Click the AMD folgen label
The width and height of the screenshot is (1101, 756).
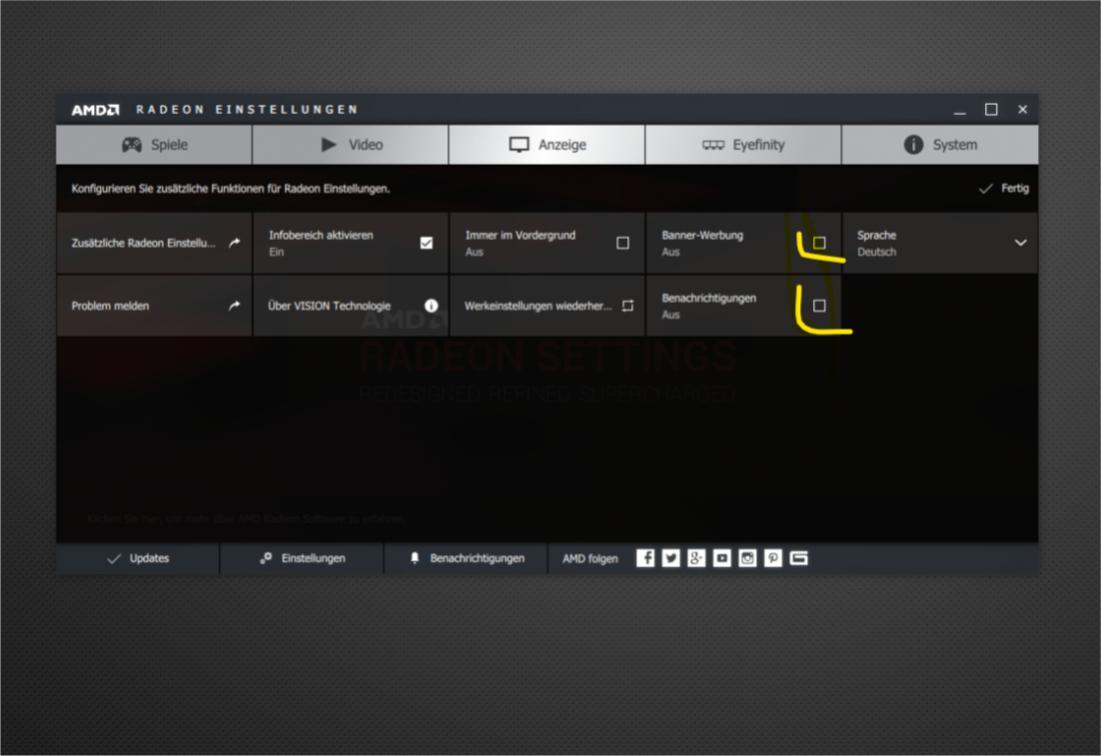[590, 559]
